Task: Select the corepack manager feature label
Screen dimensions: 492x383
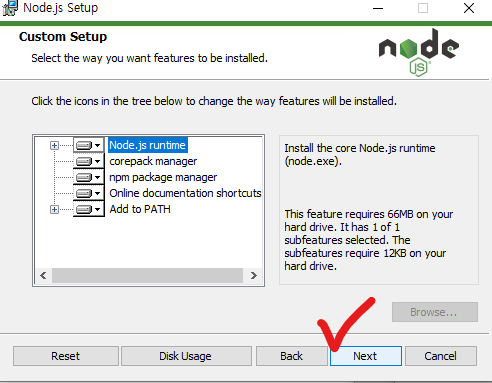Action: (153, 161)
